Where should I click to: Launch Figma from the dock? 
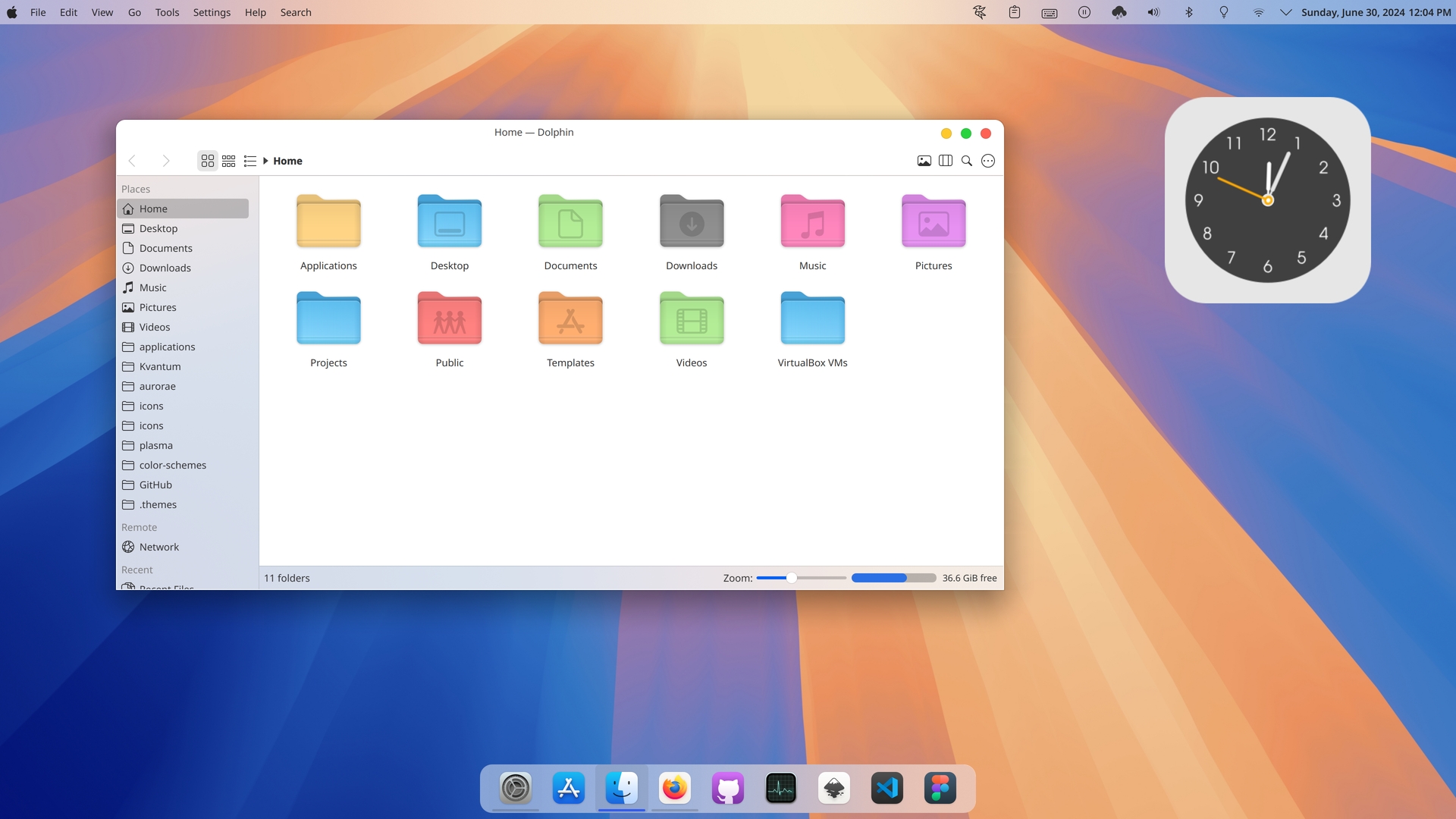940,788
